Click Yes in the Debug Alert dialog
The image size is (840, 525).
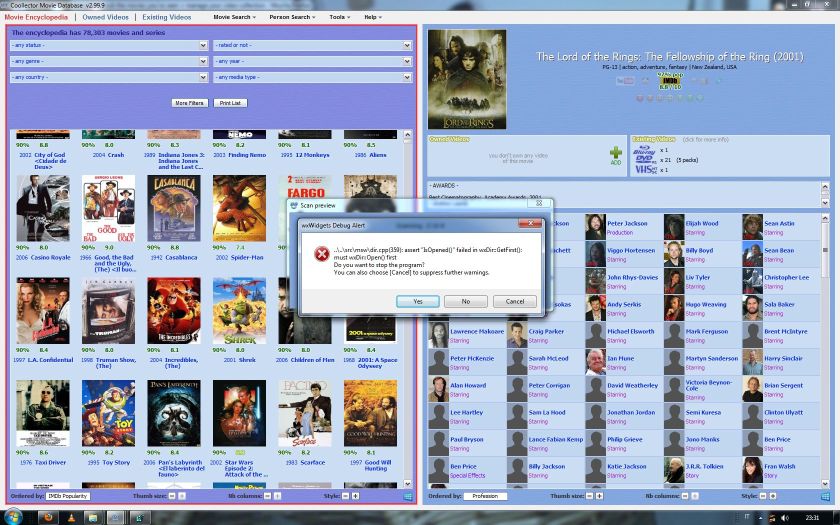pyautogui.click(x=418, y=302)
